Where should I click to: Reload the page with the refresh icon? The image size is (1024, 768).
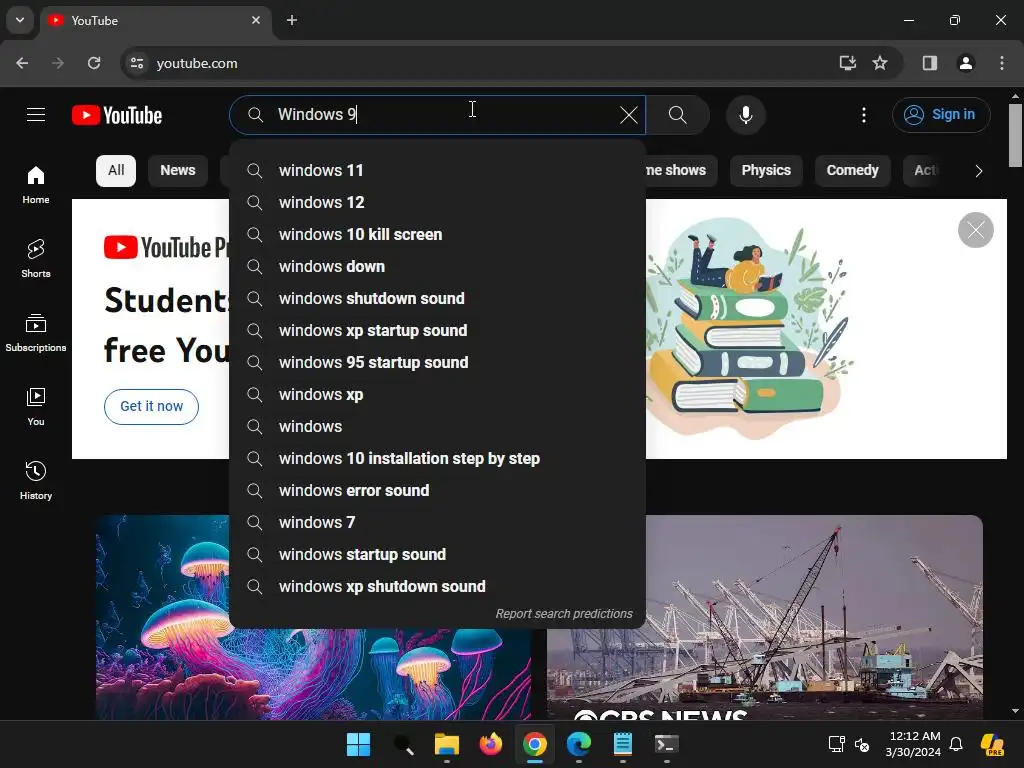click(94, 63)
